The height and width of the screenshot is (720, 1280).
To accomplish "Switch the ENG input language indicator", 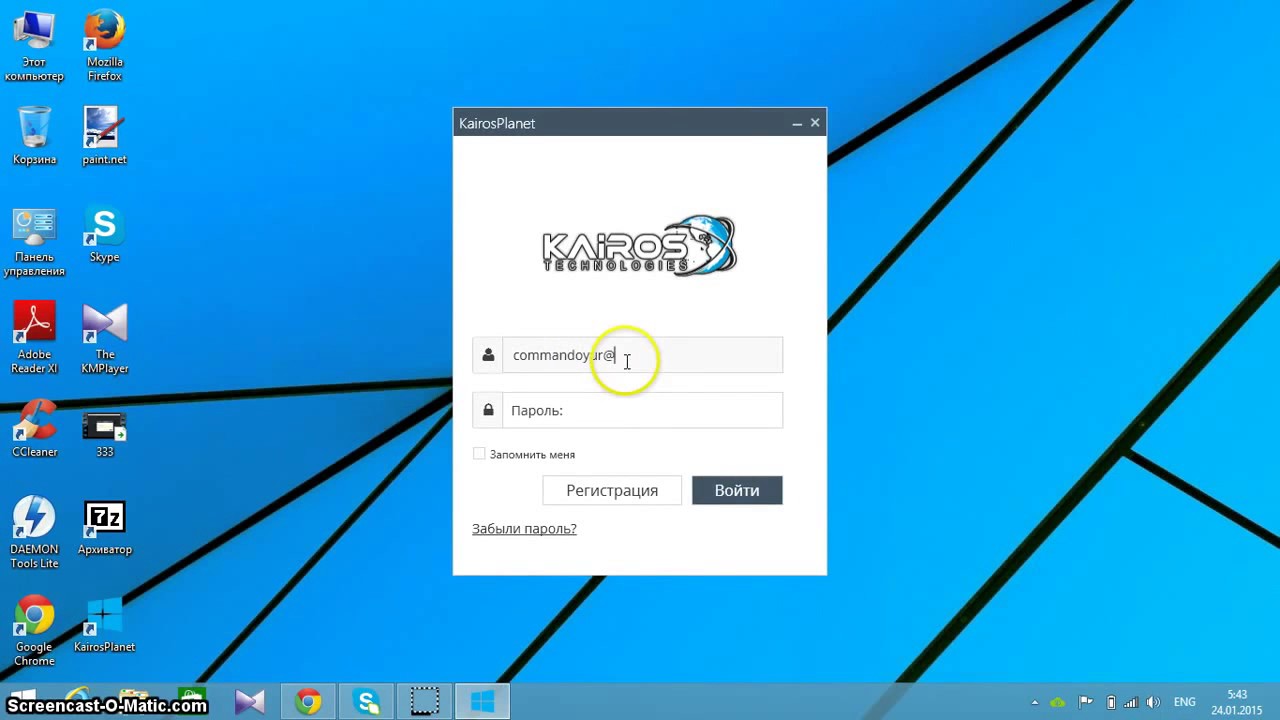I will 1185,703.
